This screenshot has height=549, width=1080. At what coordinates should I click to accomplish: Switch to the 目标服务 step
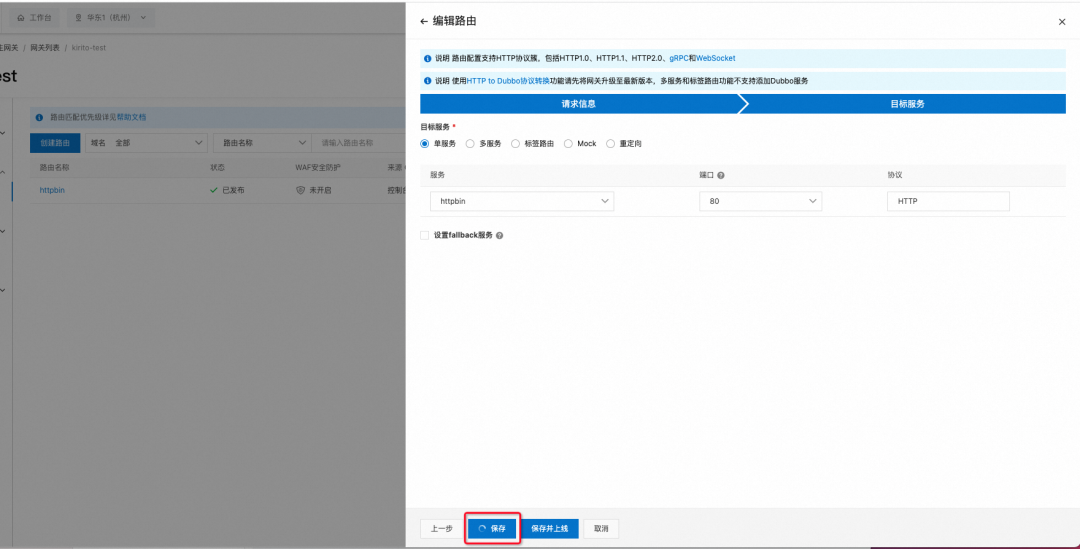click(x=907, y=104)
